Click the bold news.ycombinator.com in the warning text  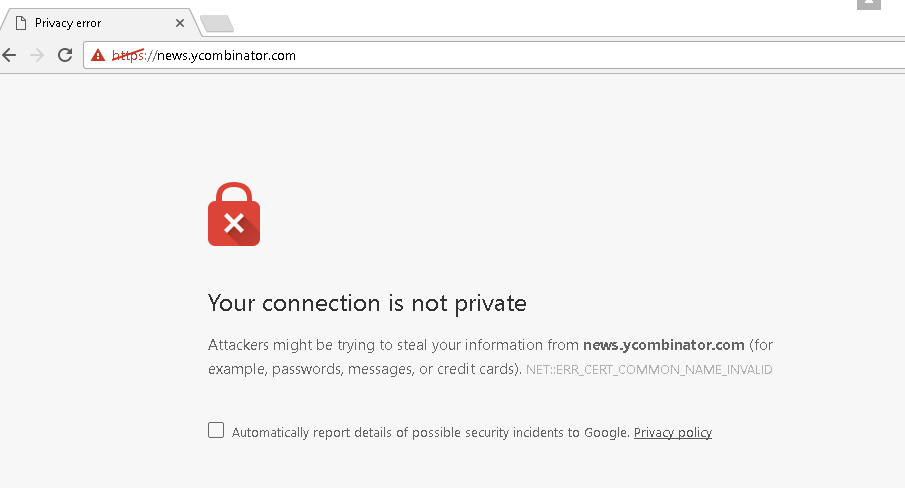[x=663, y=345]
